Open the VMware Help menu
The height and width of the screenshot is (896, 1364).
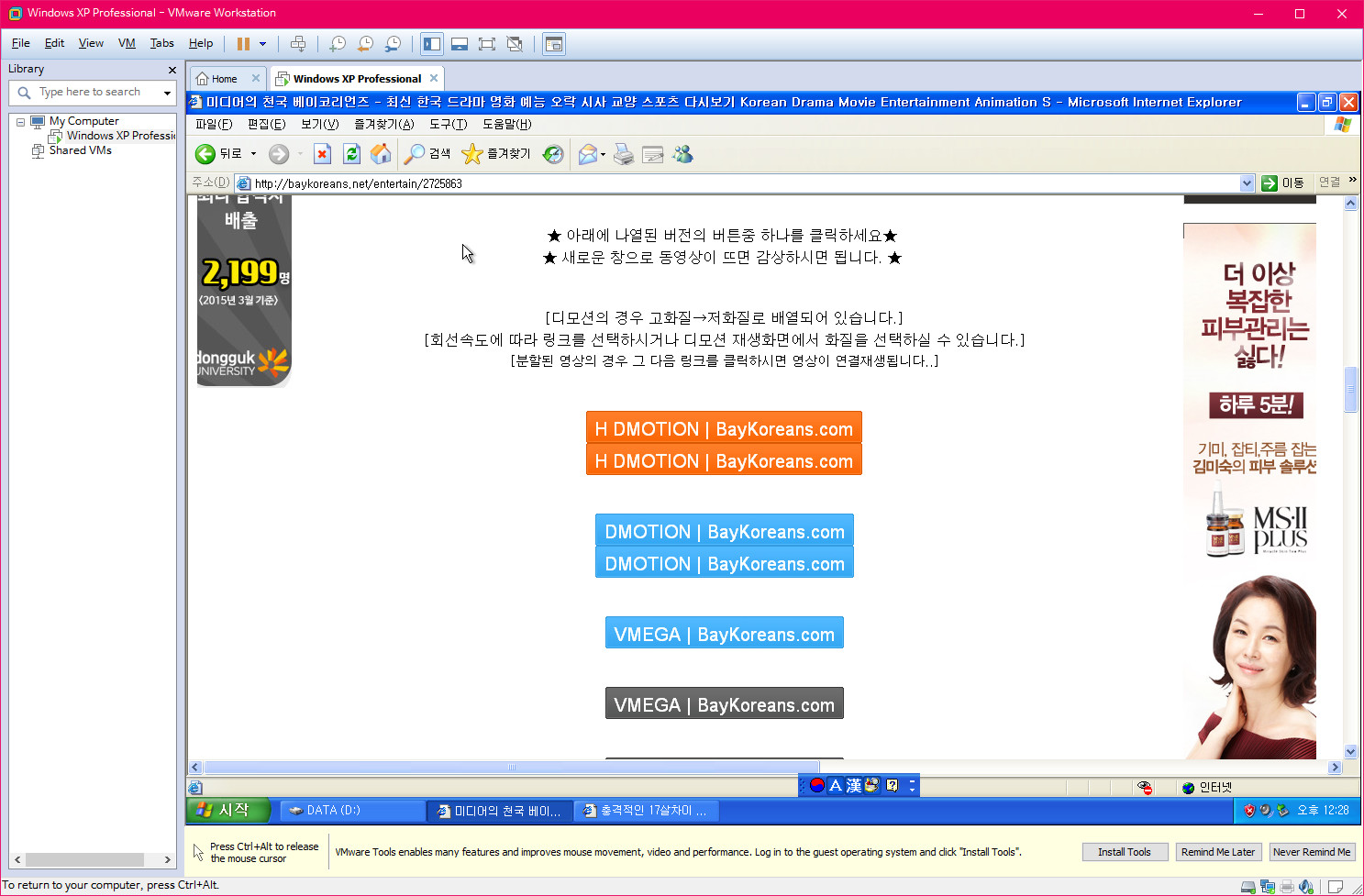tap(201, 43)
